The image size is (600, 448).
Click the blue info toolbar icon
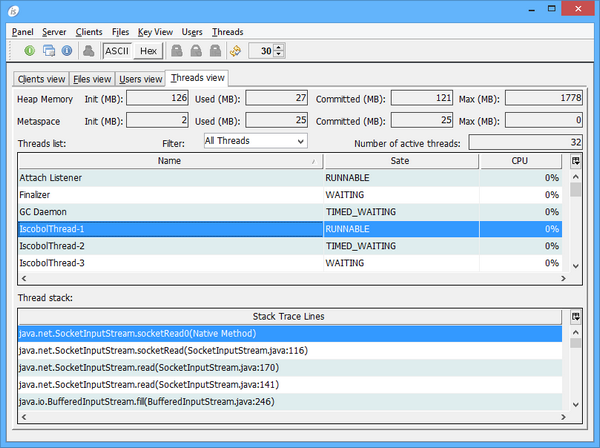pos(66,51)
